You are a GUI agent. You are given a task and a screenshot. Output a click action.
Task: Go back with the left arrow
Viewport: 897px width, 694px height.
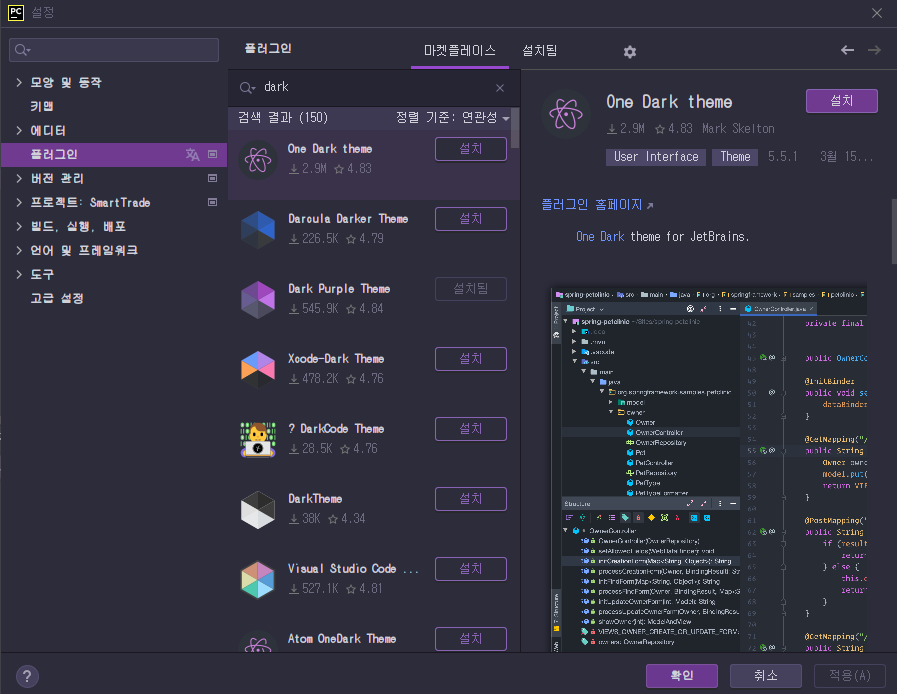coord(847,50)
